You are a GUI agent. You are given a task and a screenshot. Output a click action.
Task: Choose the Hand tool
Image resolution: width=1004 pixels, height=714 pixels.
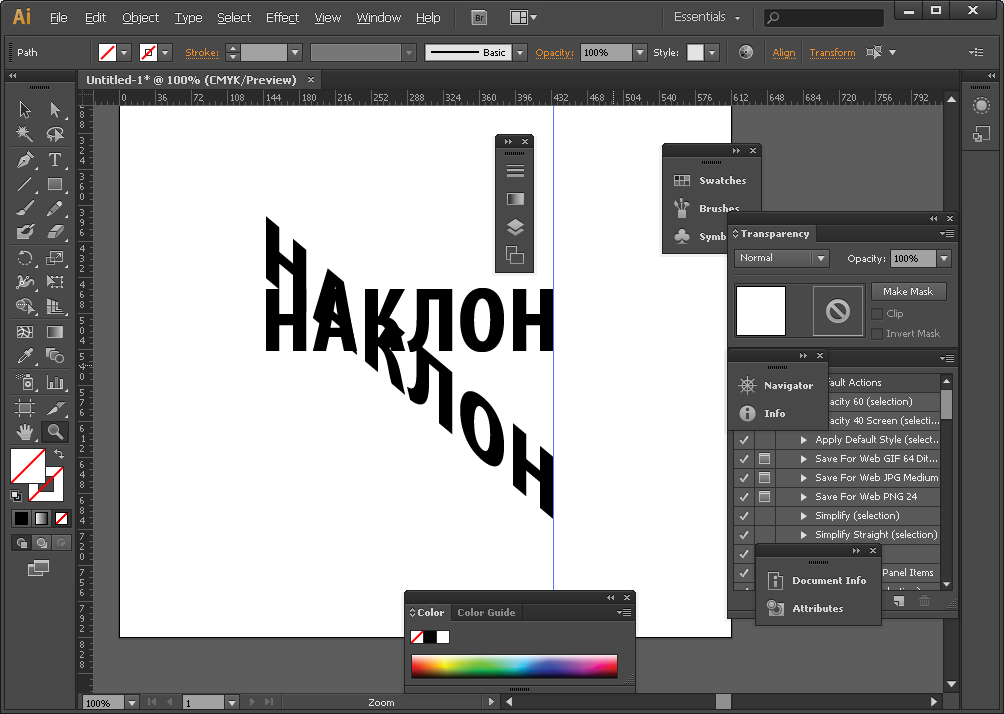(25, 432)
